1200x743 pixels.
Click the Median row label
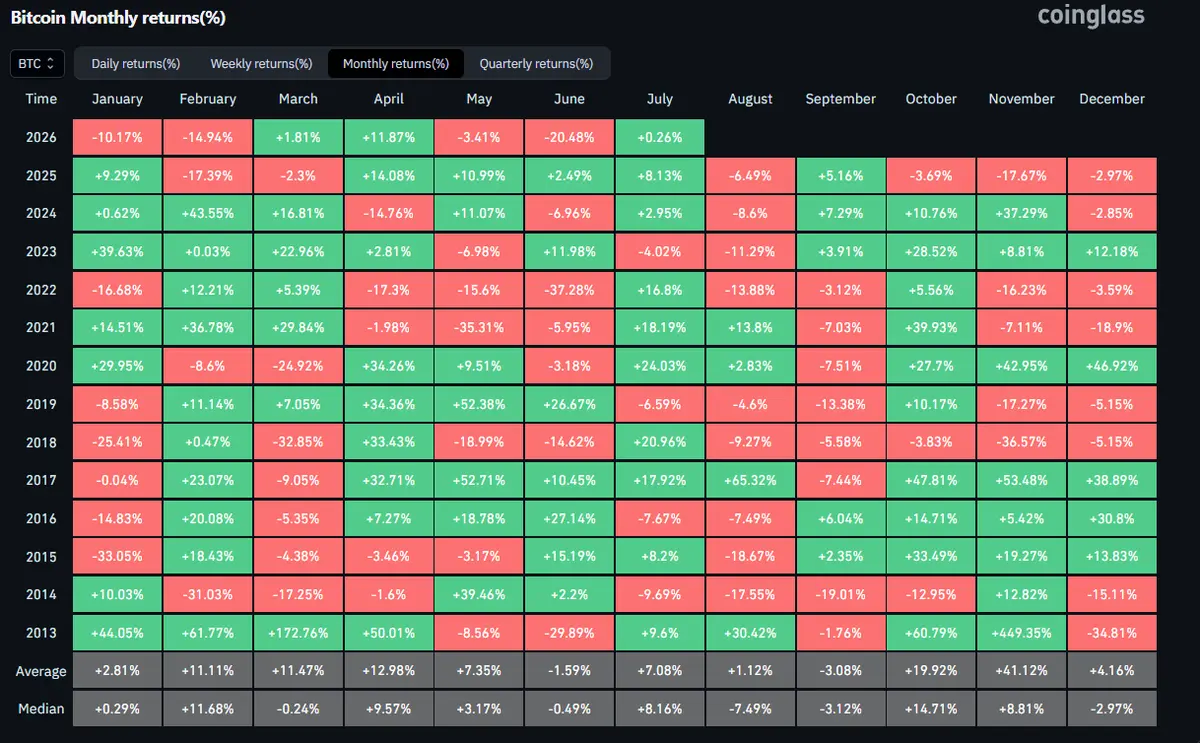41,709
